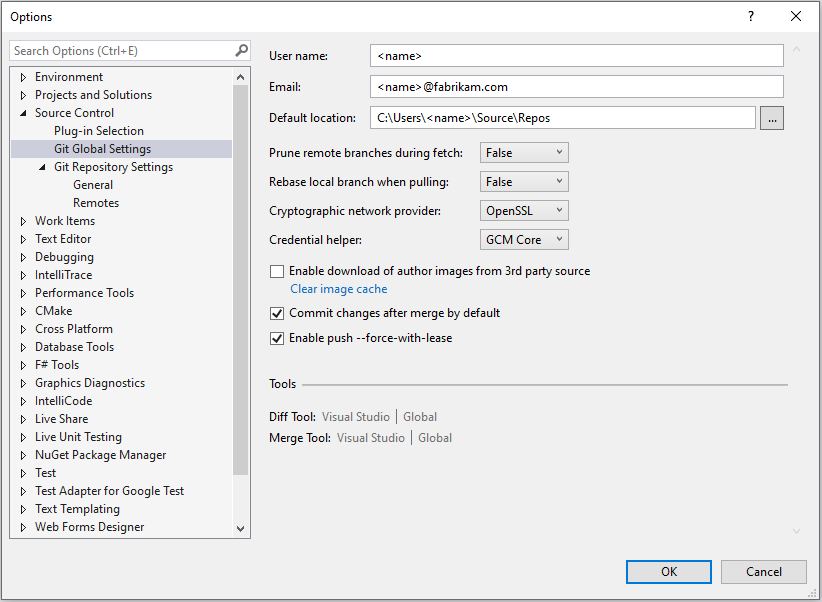Select Plug-in Selection in the tree
The image size is (822, 602).
(x=99, y=131)
